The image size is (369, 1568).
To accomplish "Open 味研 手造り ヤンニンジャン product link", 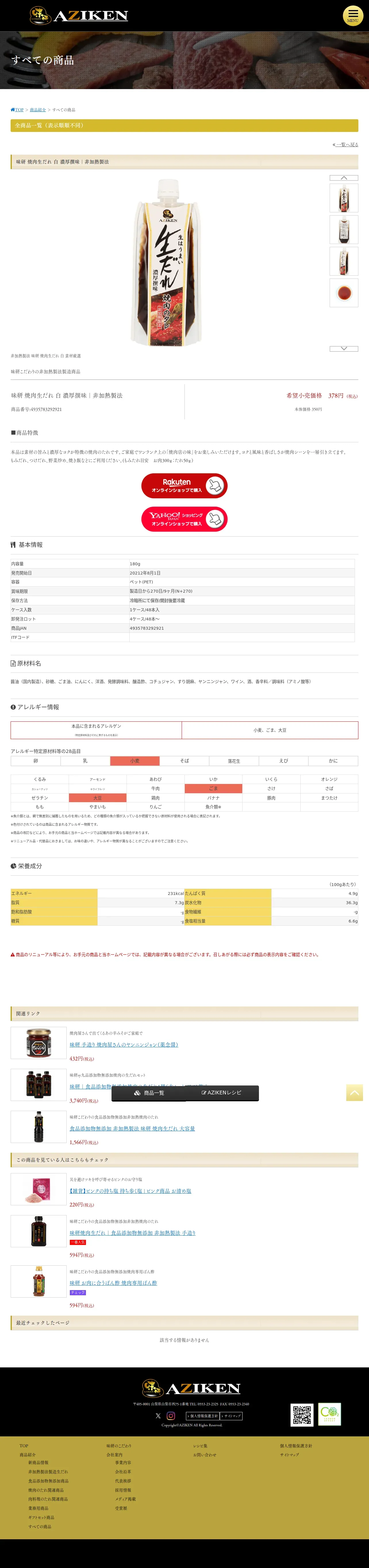I will 124,1045.
